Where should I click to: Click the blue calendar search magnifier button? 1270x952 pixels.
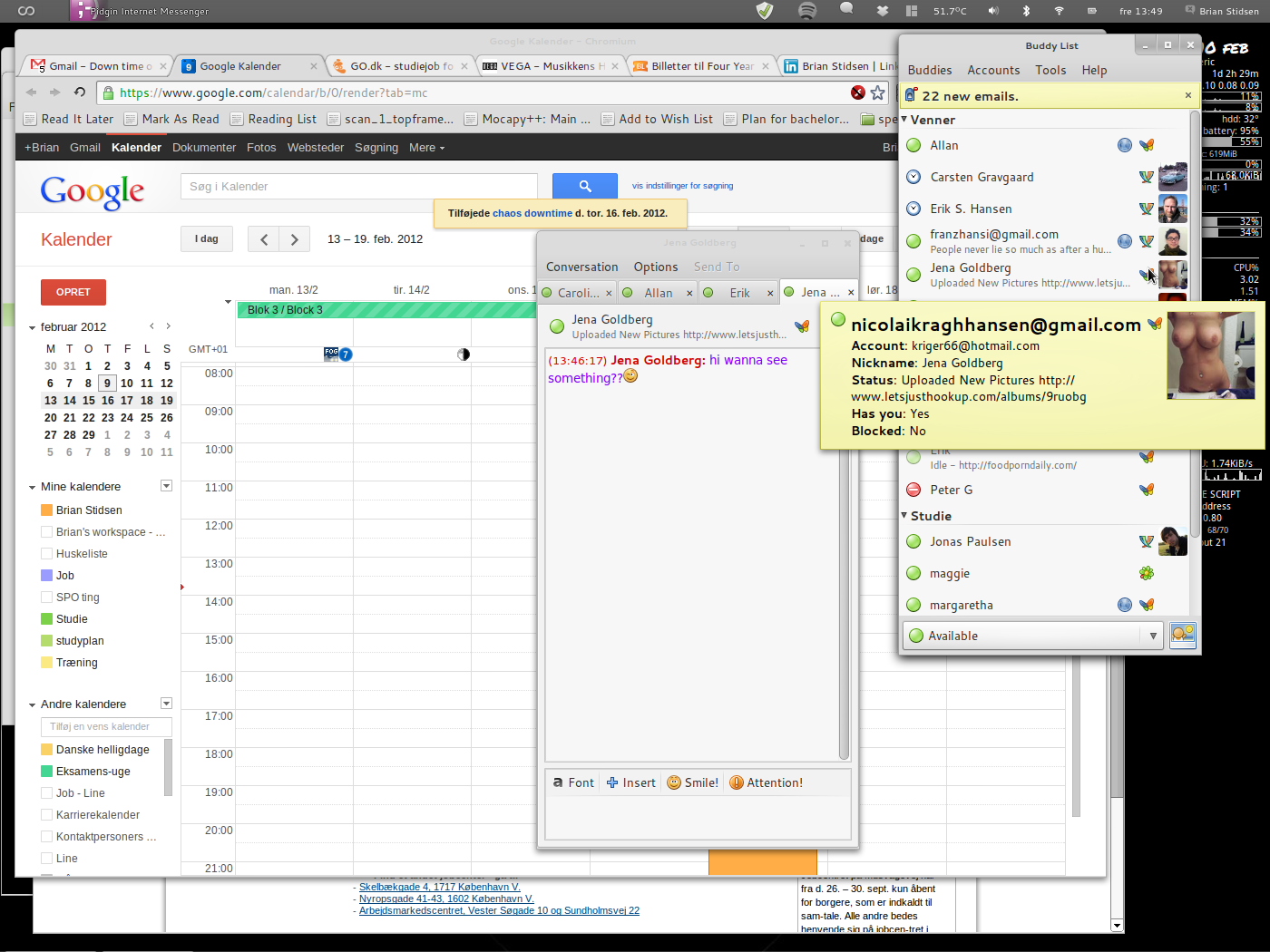pos(584,186)
